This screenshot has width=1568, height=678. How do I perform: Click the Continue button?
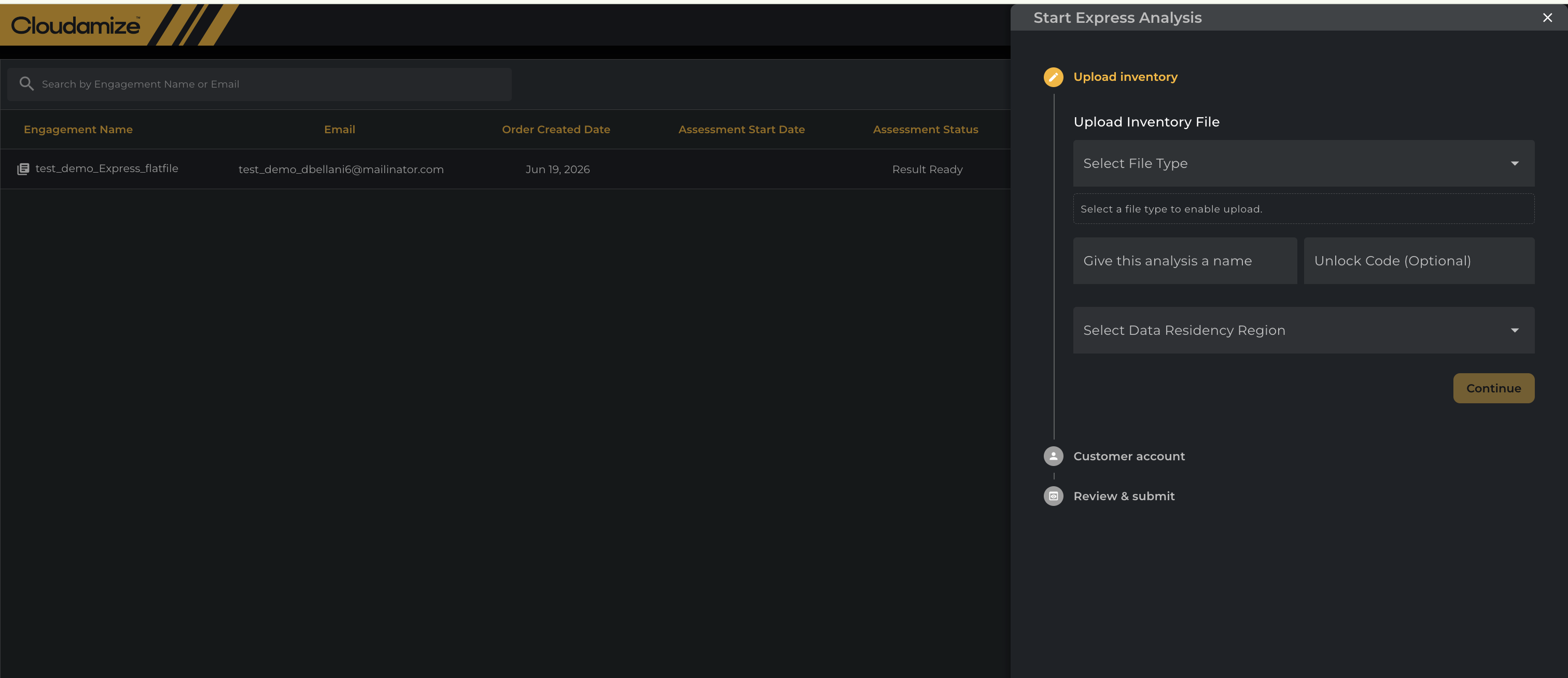1493,388
